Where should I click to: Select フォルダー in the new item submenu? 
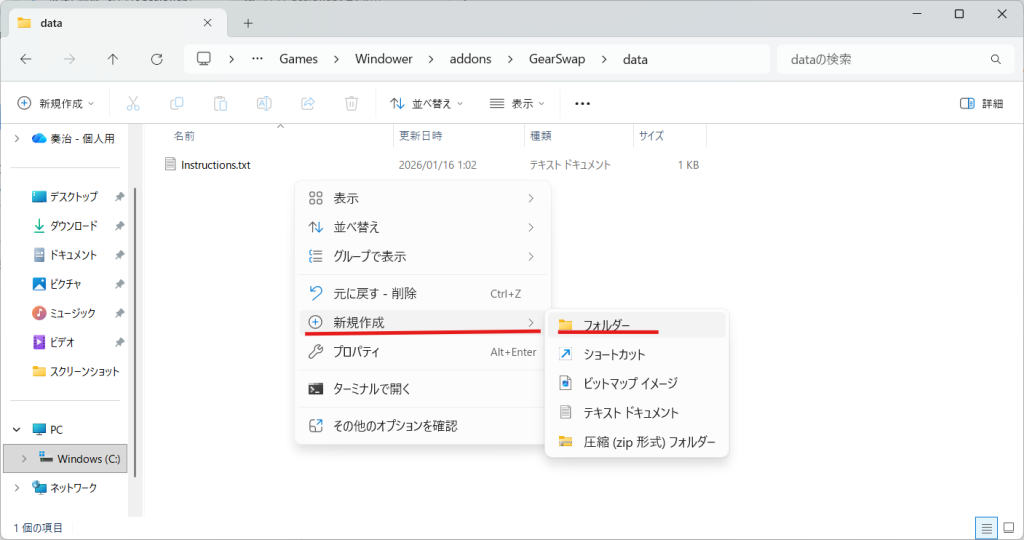pos(606,325)
